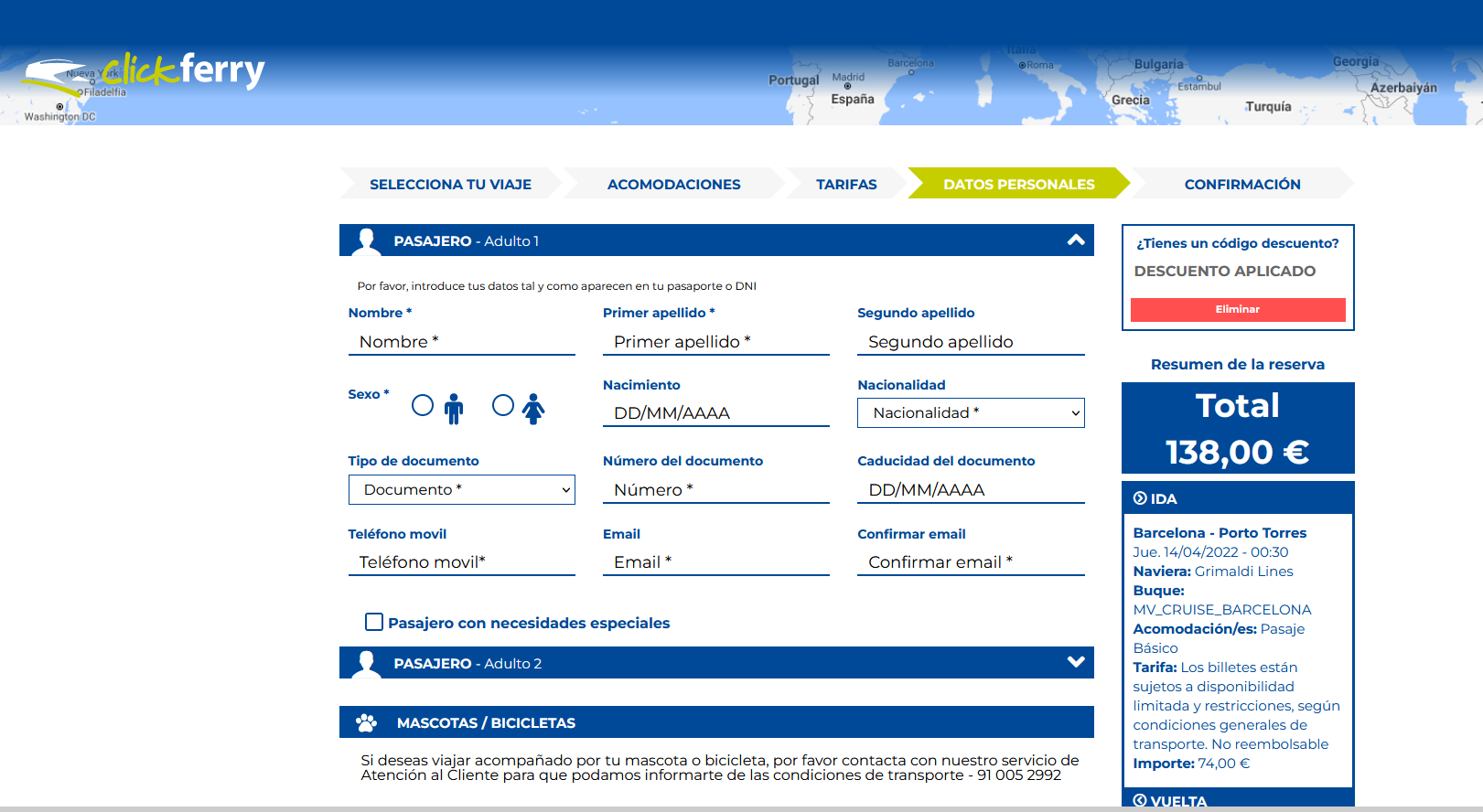The width and height of the screenshot is (1483, 812).
Task: Expand the Pasajero Adulto 2 section
Action: click(x=1076, y=662)
